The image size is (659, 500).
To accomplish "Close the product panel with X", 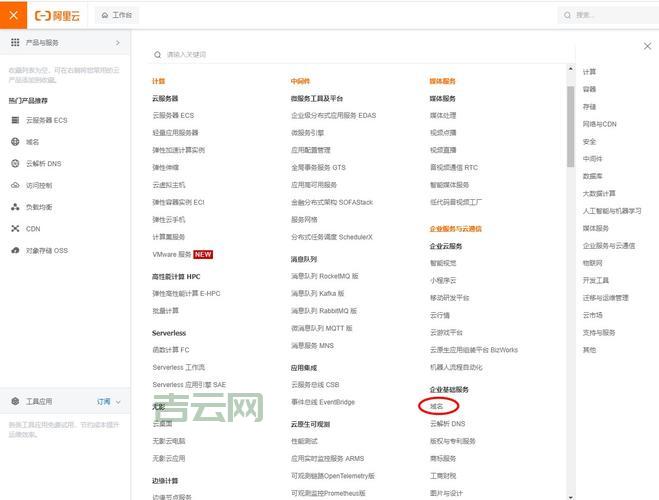I will coord(647,46).
